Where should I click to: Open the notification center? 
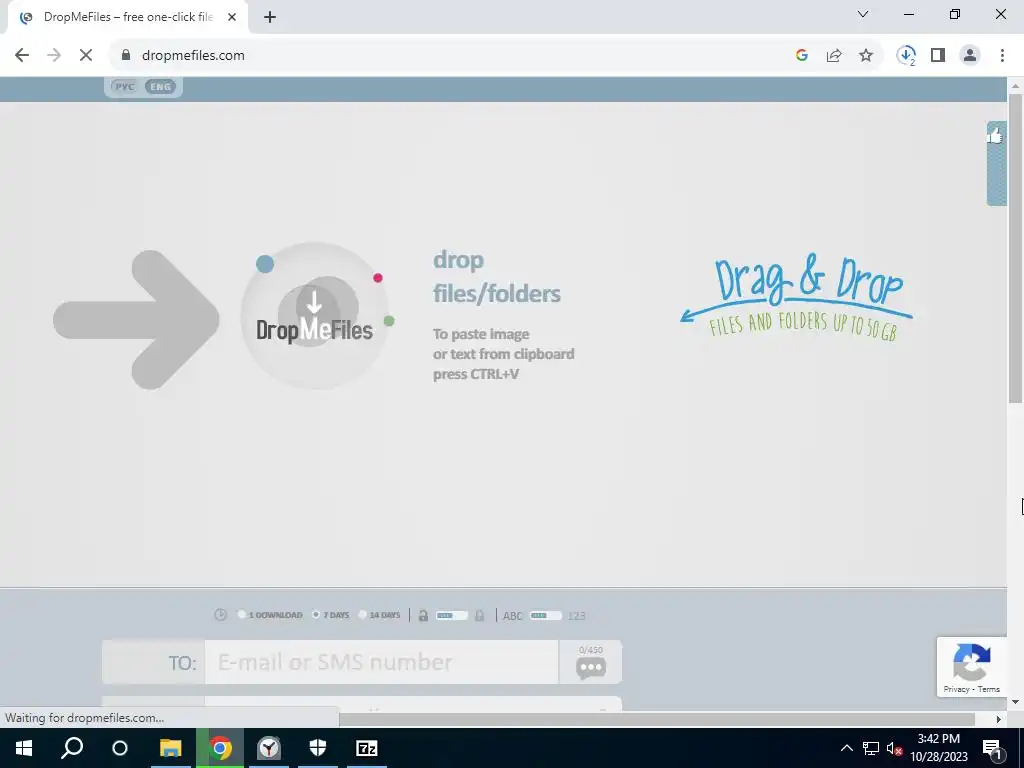(x=993, y=748)
